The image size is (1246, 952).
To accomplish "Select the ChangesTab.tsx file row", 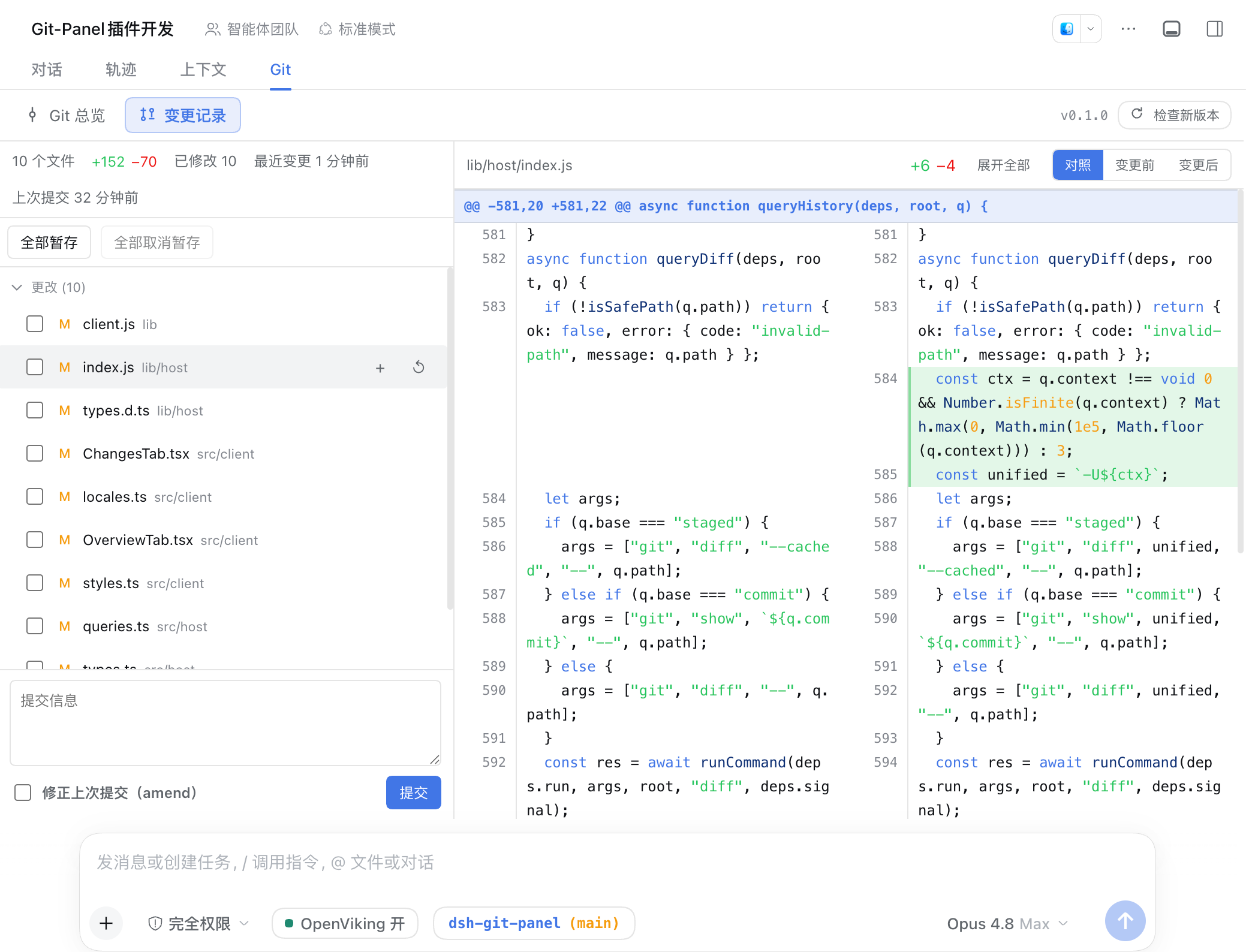I will [223, 453].
